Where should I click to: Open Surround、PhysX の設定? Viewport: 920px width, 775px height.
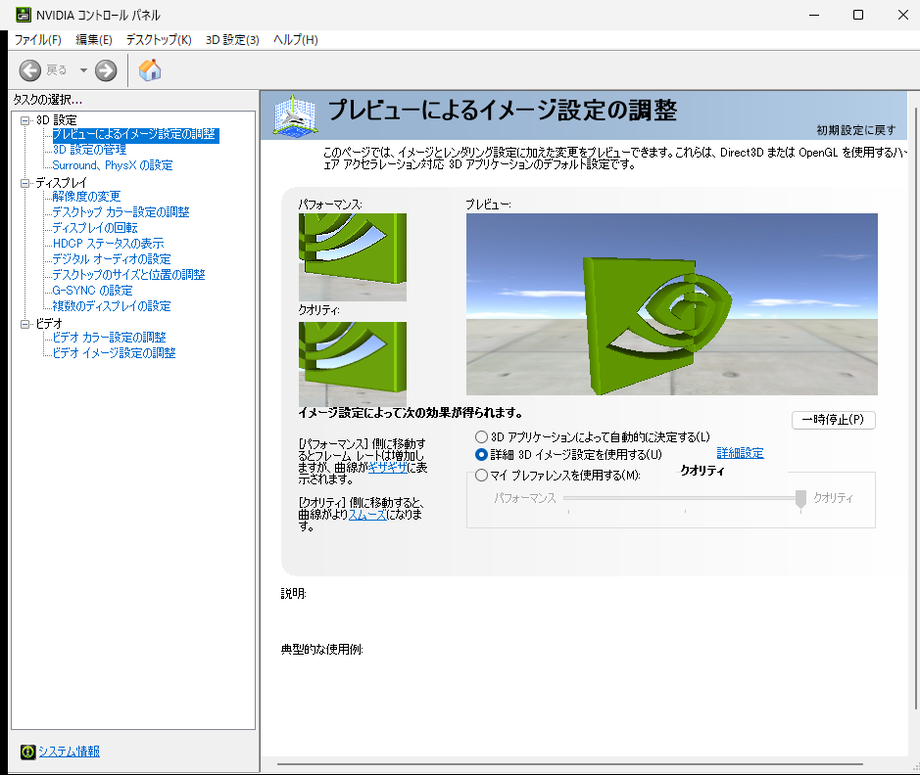click(113, 165)
